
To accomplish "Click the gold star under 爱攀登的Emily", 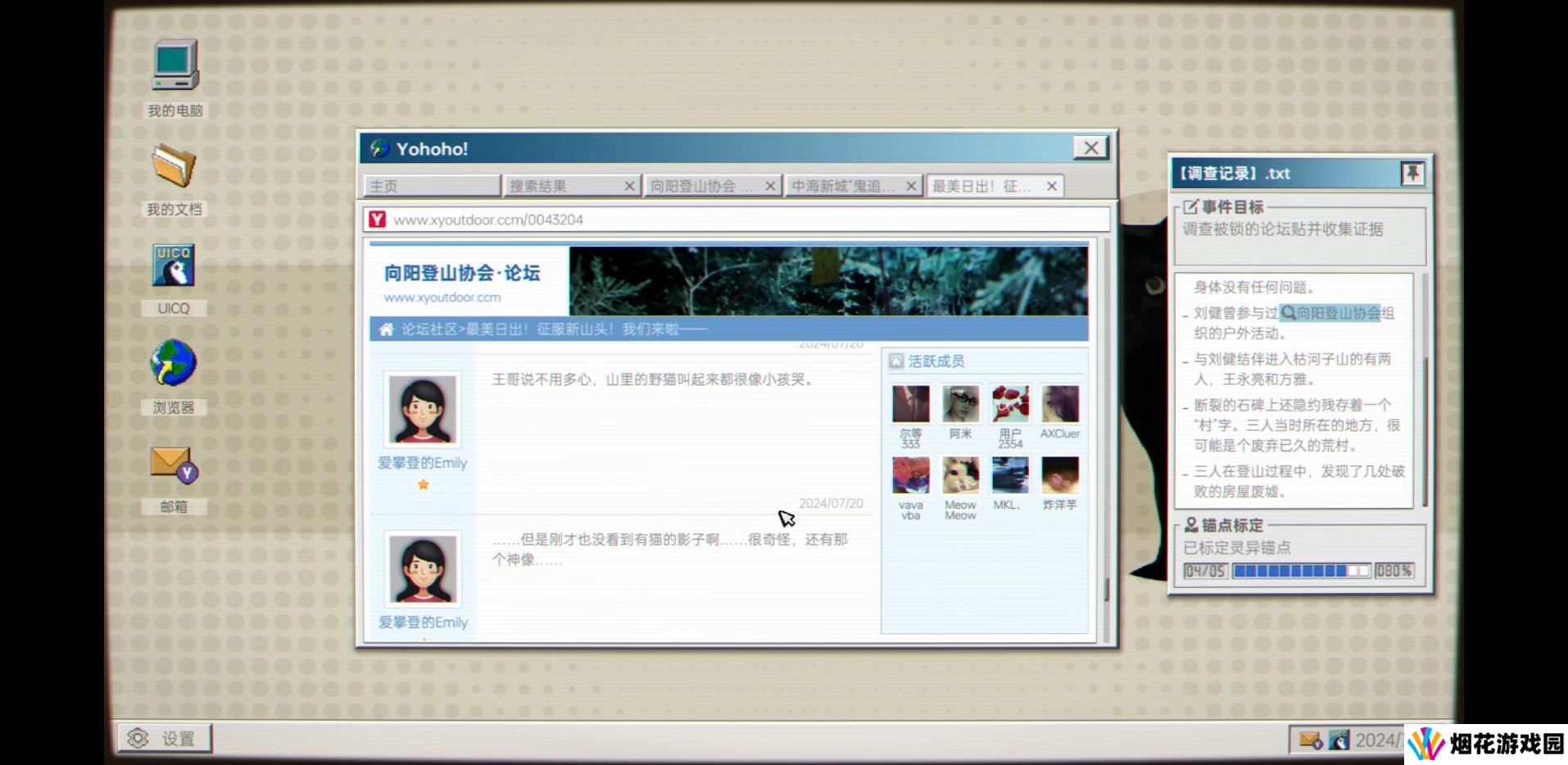I will (x=423, y=485).
